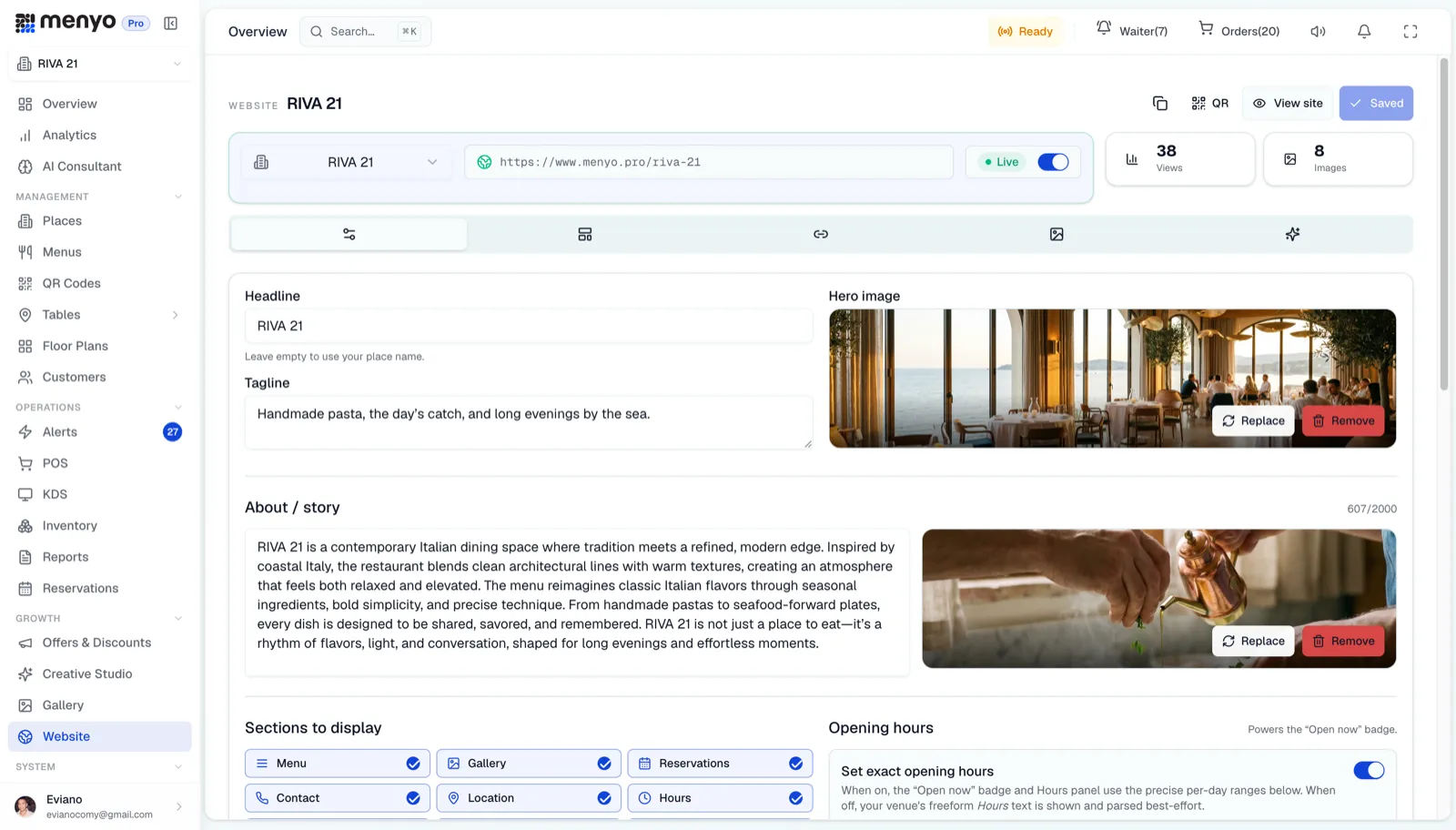The image size is (1456, 830).
Task: Open Places in sidebar
Action: coord(100,221)
